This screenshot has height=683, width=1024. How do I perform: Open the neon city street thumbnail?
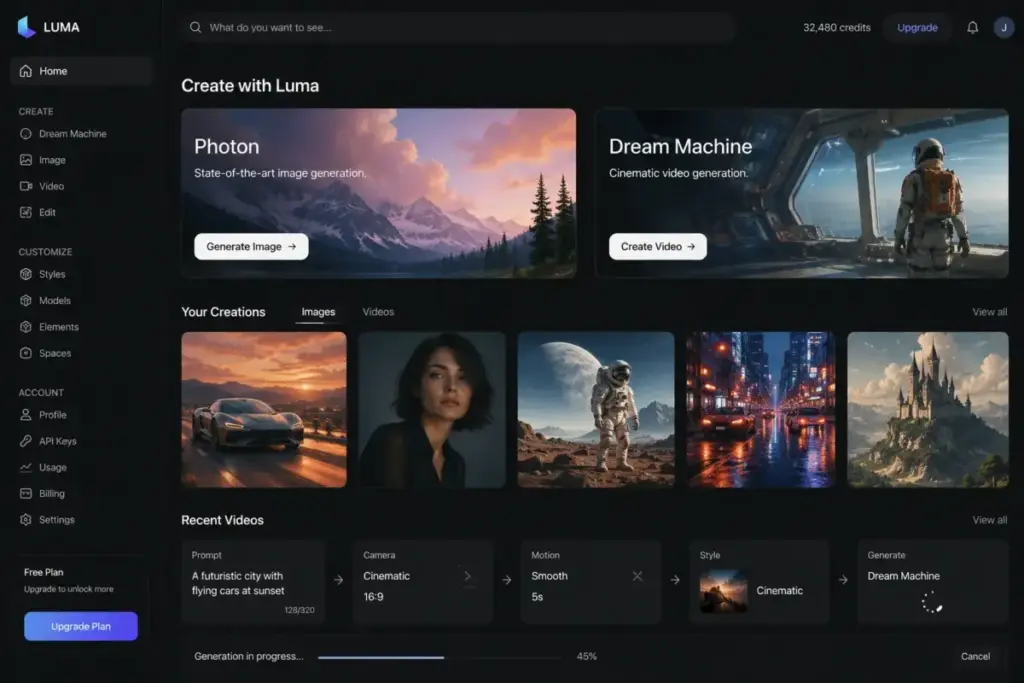coord(761,409)
